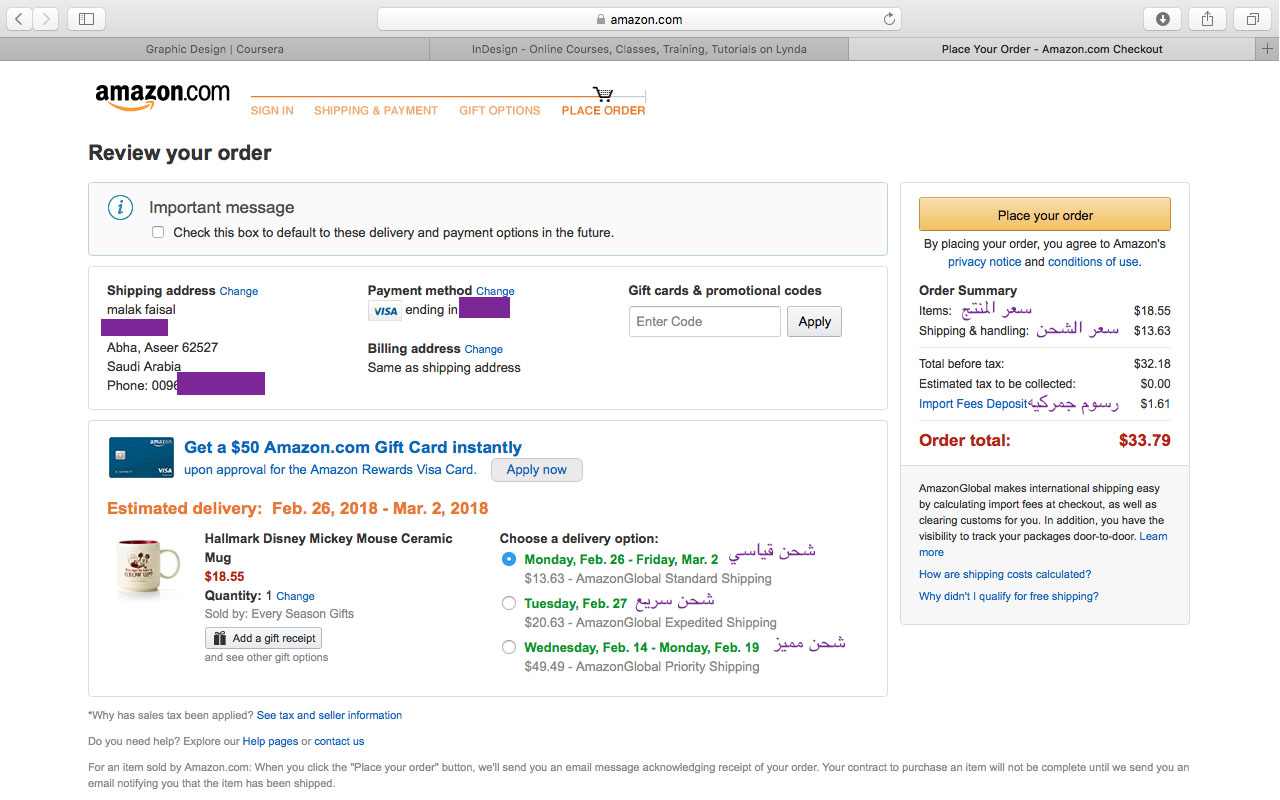This screenshot has width=1280, height=800.
Task: Click Hallmark Disney Mickey Mouse Ceramic Mug title
Action: pyautogui.click(x=328, y=548)
